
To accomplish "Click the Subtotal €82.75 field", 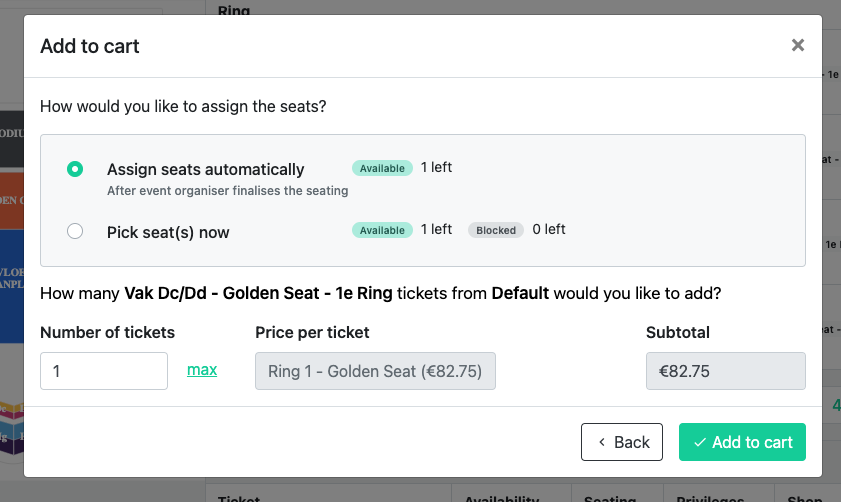I will pyautogui.click(x=726, y=371).
